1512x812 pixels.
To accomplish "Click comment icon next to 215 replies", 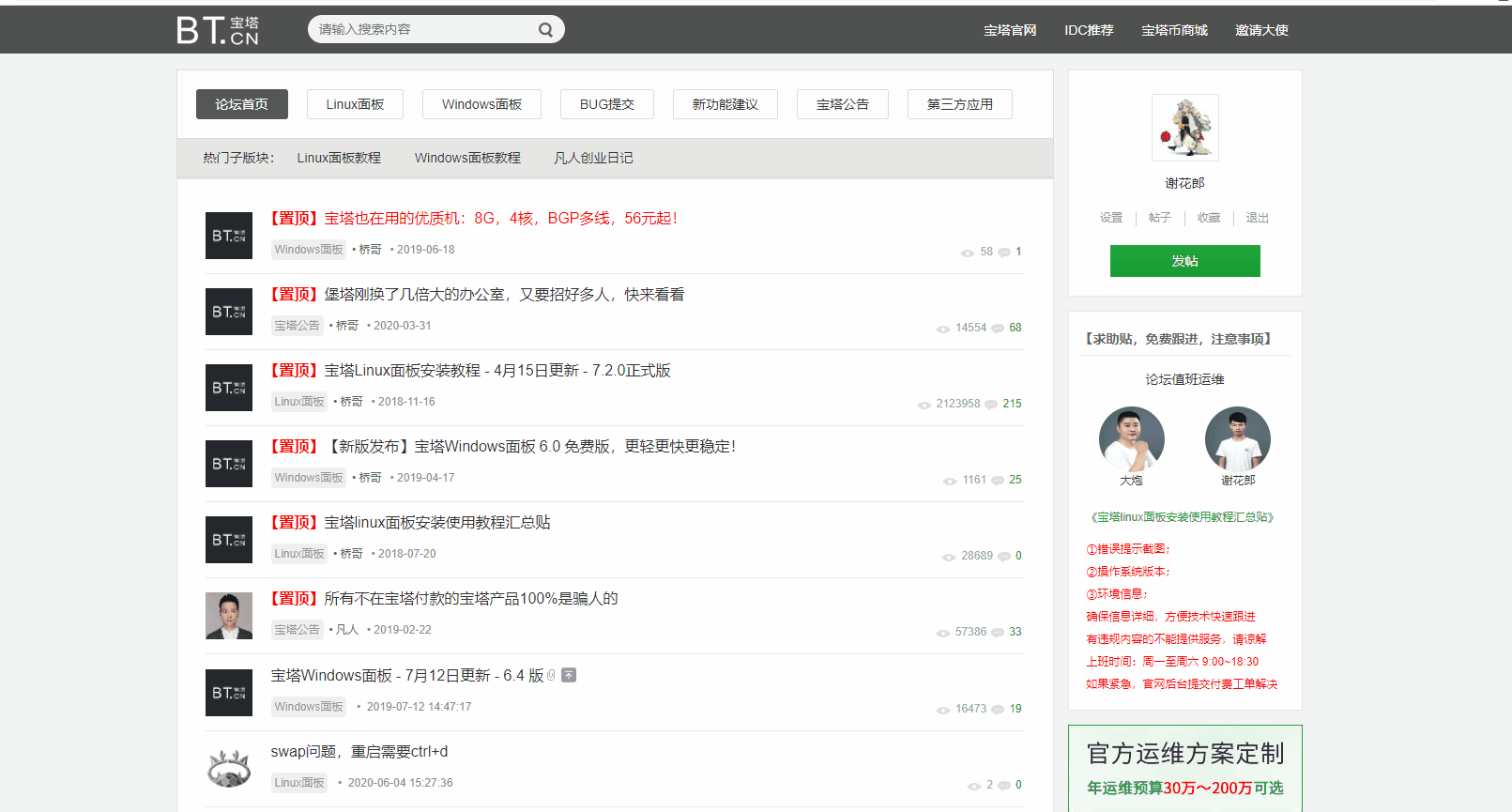I will [991, 405].
